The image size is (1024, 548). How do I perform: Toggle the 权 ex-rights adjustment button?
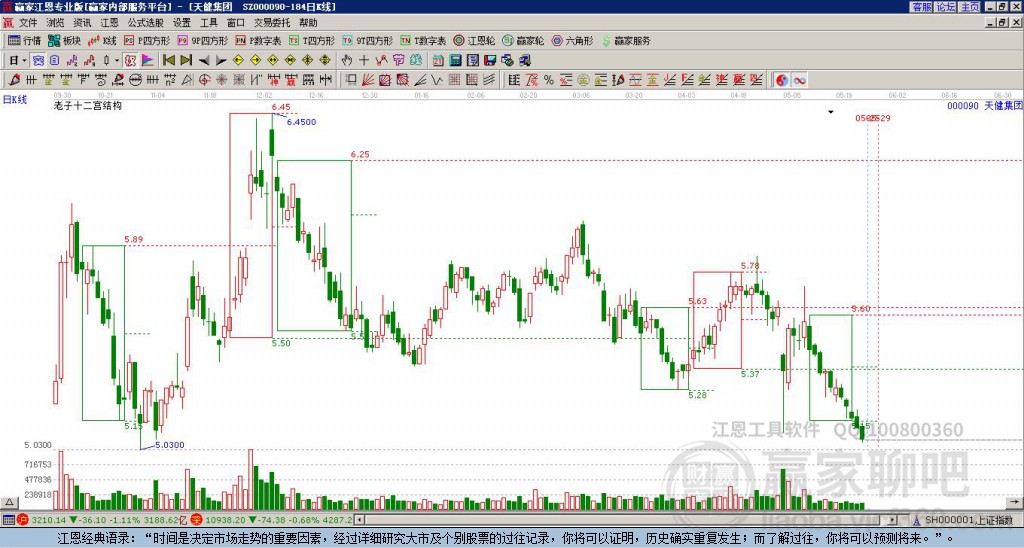coord(130,61)
